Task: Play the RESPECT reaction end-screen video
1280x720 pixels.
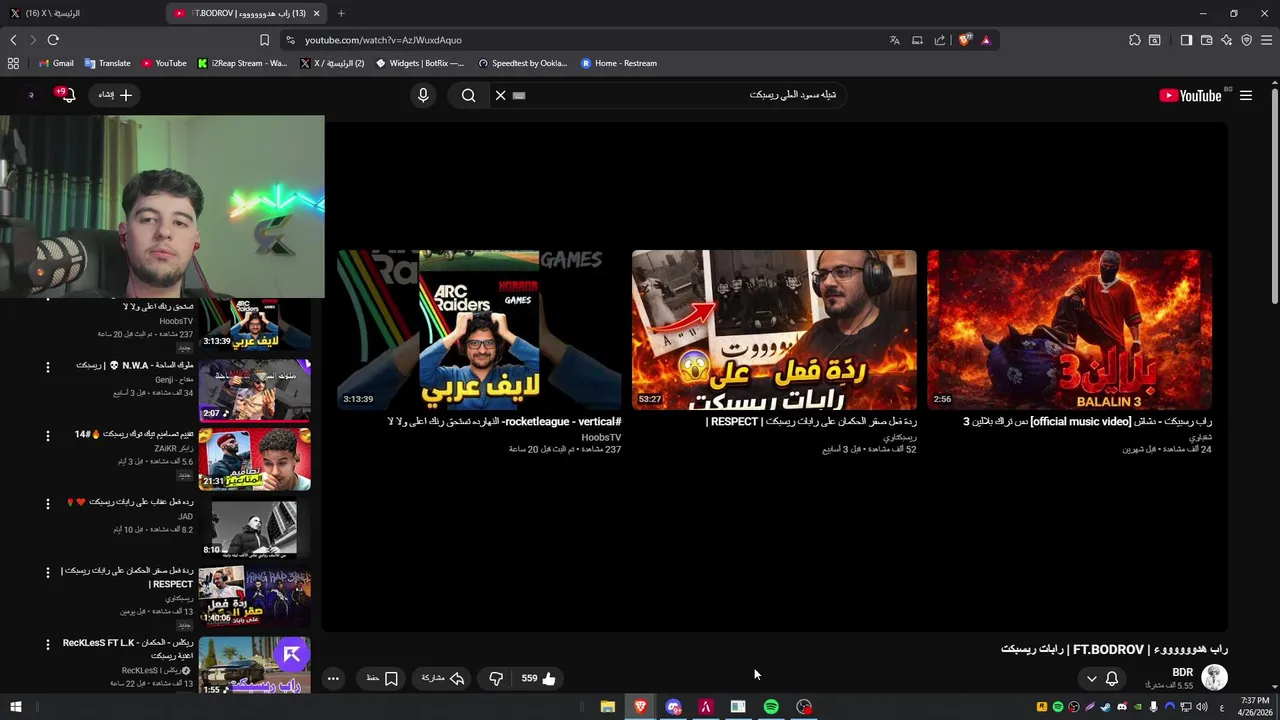Action: (774, 330)
